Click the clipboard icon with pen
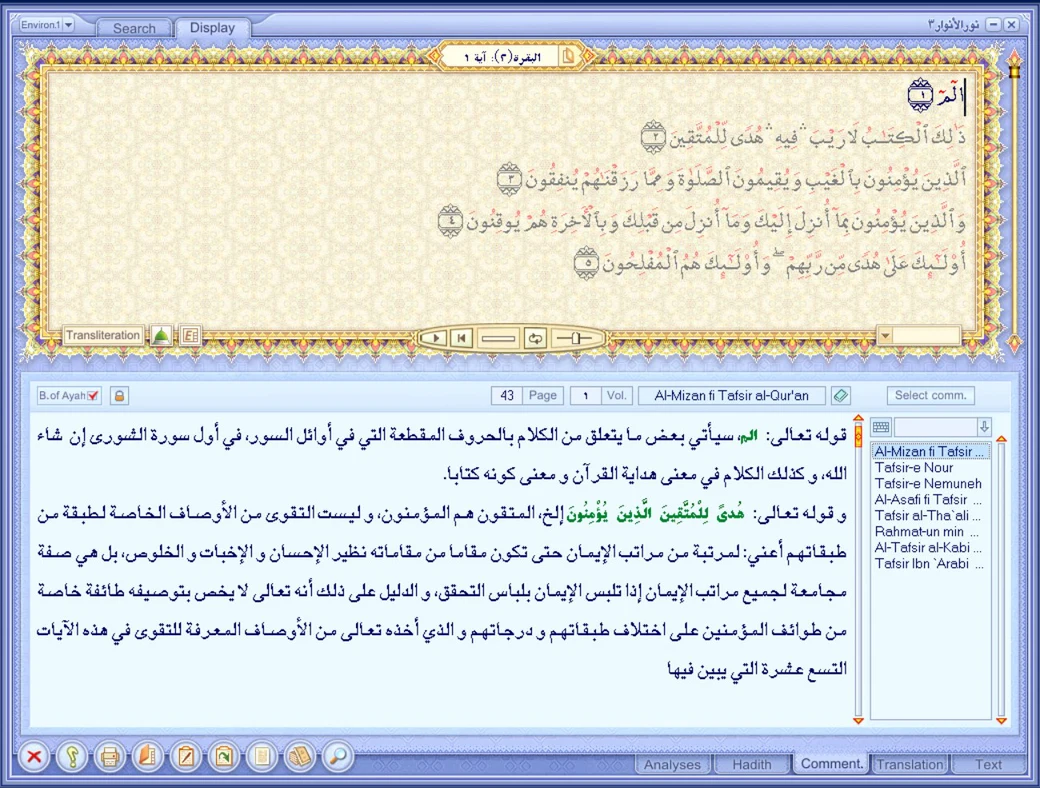The image size is (1040, 788). (x=186, y=757)
